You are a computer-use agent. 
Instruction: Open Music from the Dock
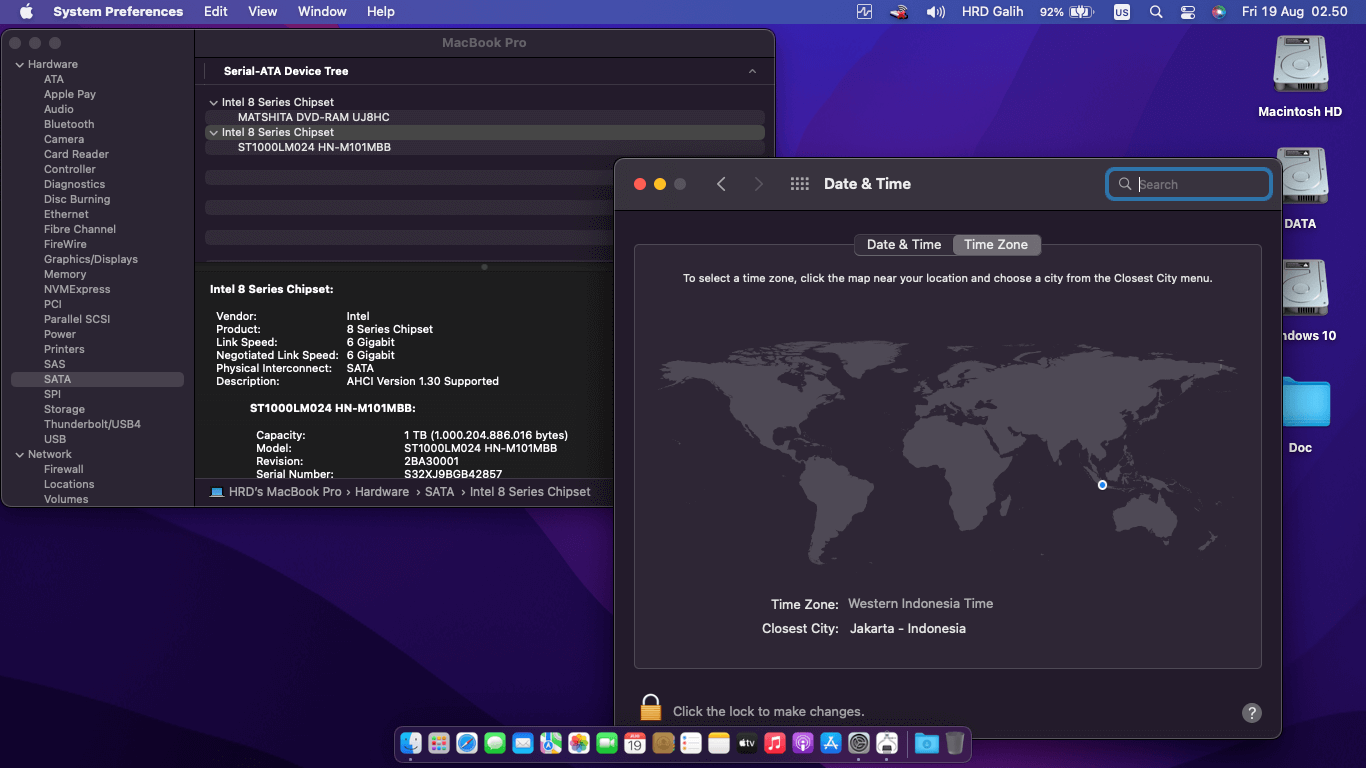tap(775, 743)
